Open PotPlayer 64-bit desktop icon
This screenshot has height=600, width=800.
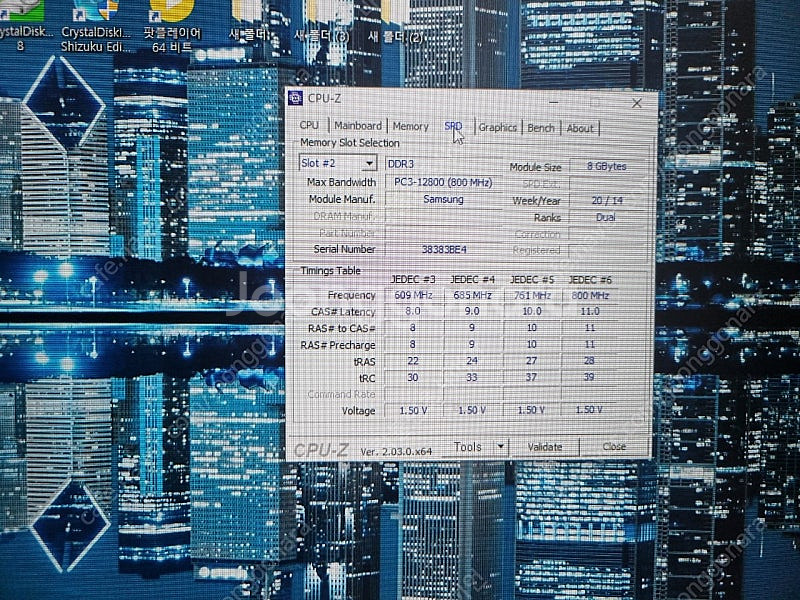[172, 27]
